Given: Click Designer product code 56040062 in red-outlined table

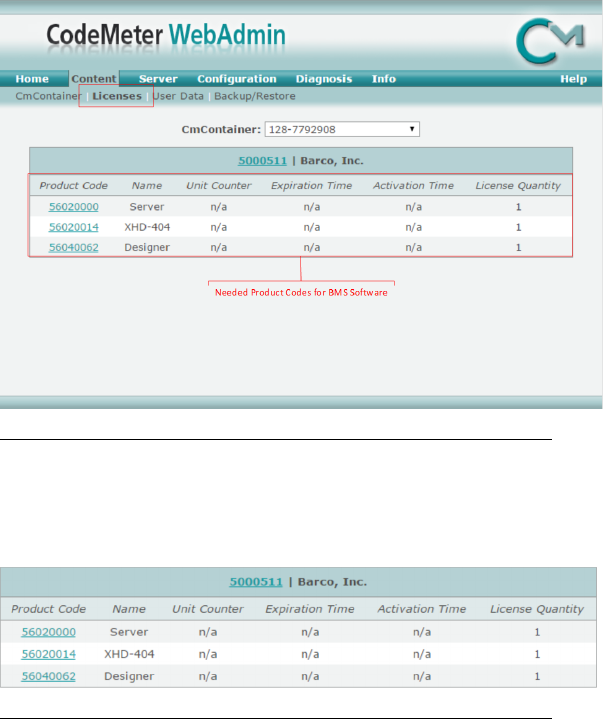Looking at the screenshot, I should [x=74, y=247].
